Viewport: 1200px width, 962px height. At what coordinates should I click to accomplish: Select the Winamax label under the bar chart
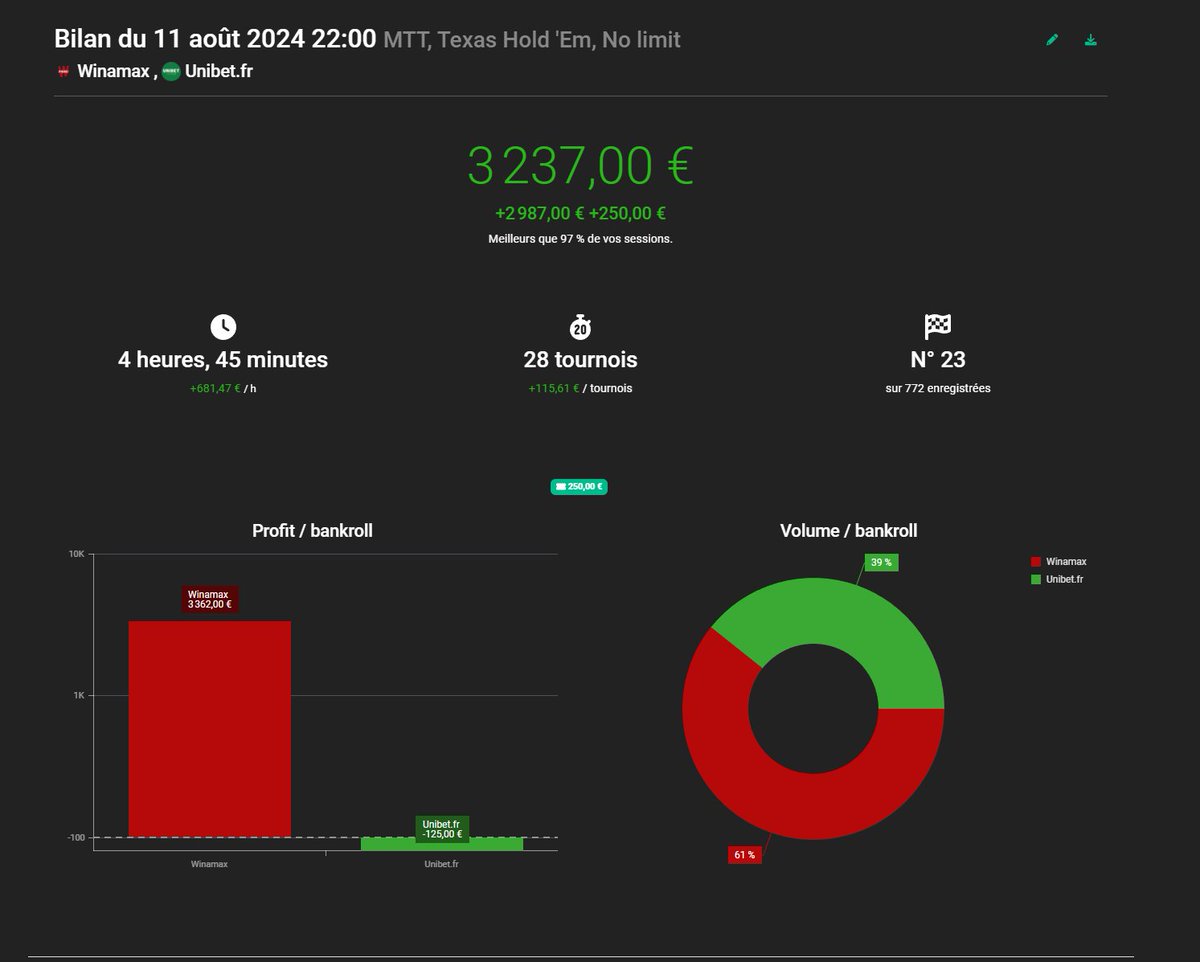(208, 863)
